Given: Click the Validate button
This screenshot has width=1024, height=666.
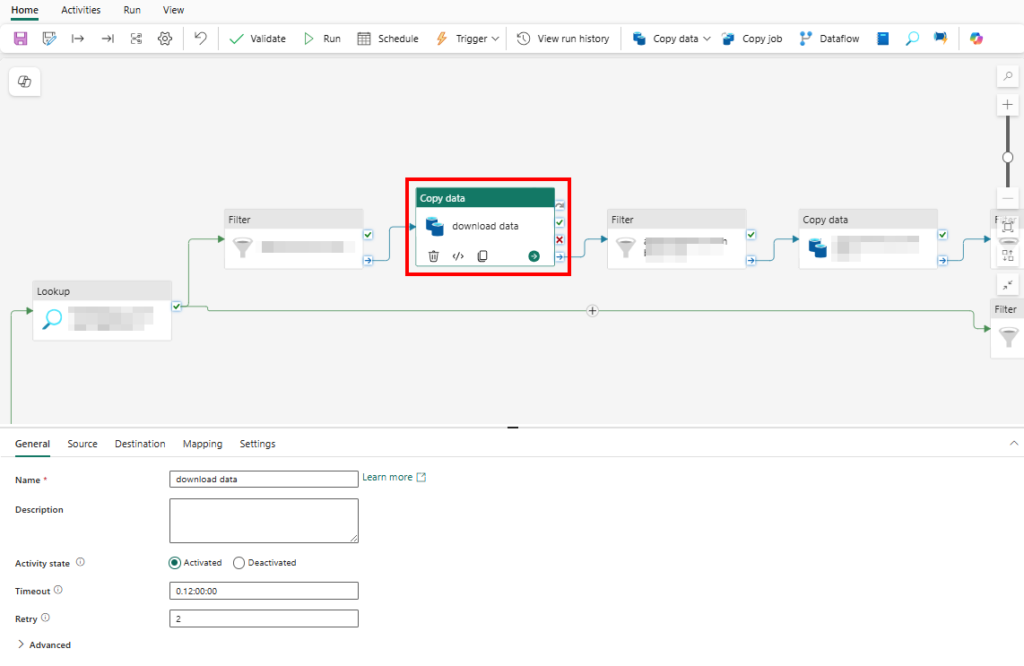Looking at the screenshot, I should point(257,39).
